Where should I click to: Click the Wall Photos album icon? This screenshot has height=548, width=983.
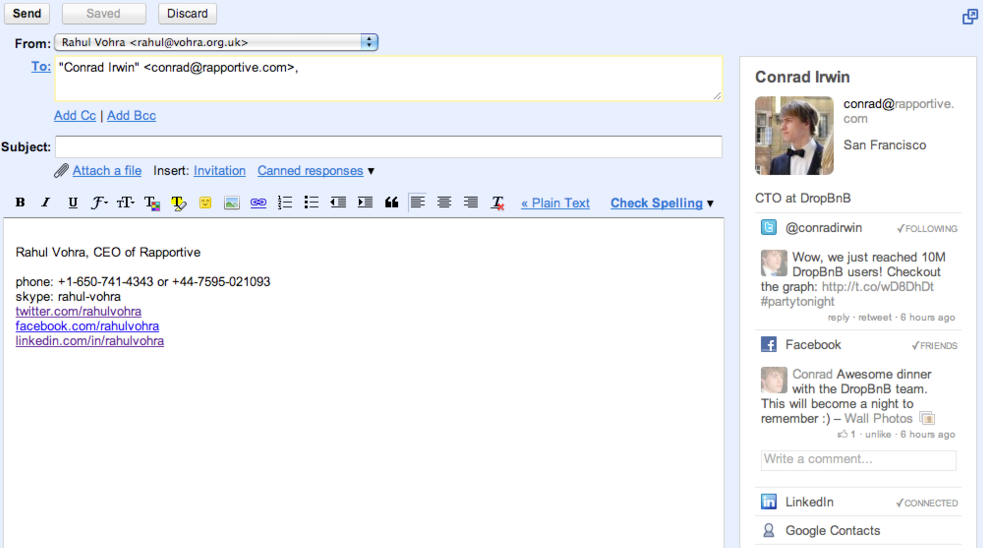pos(927,418)
